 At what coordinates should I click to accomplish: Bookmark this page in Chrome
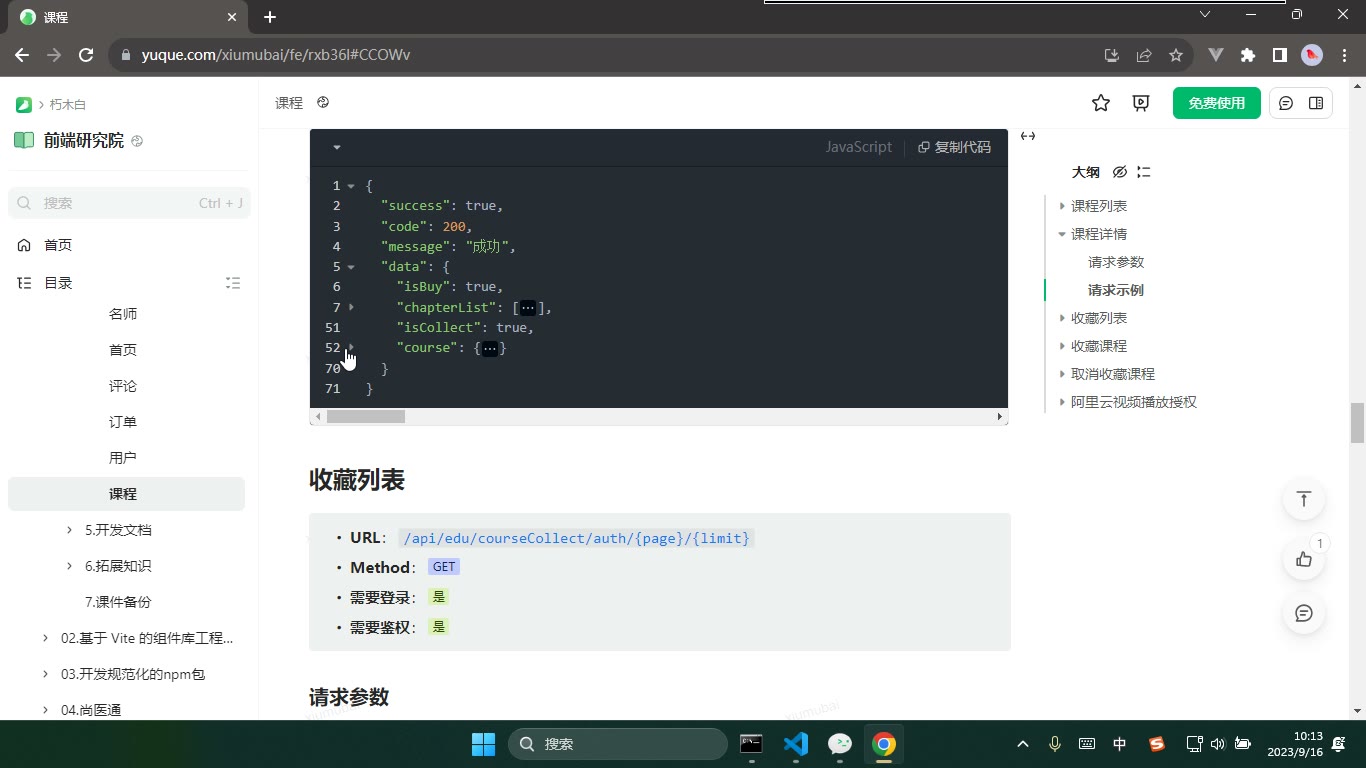[1176, 55]
